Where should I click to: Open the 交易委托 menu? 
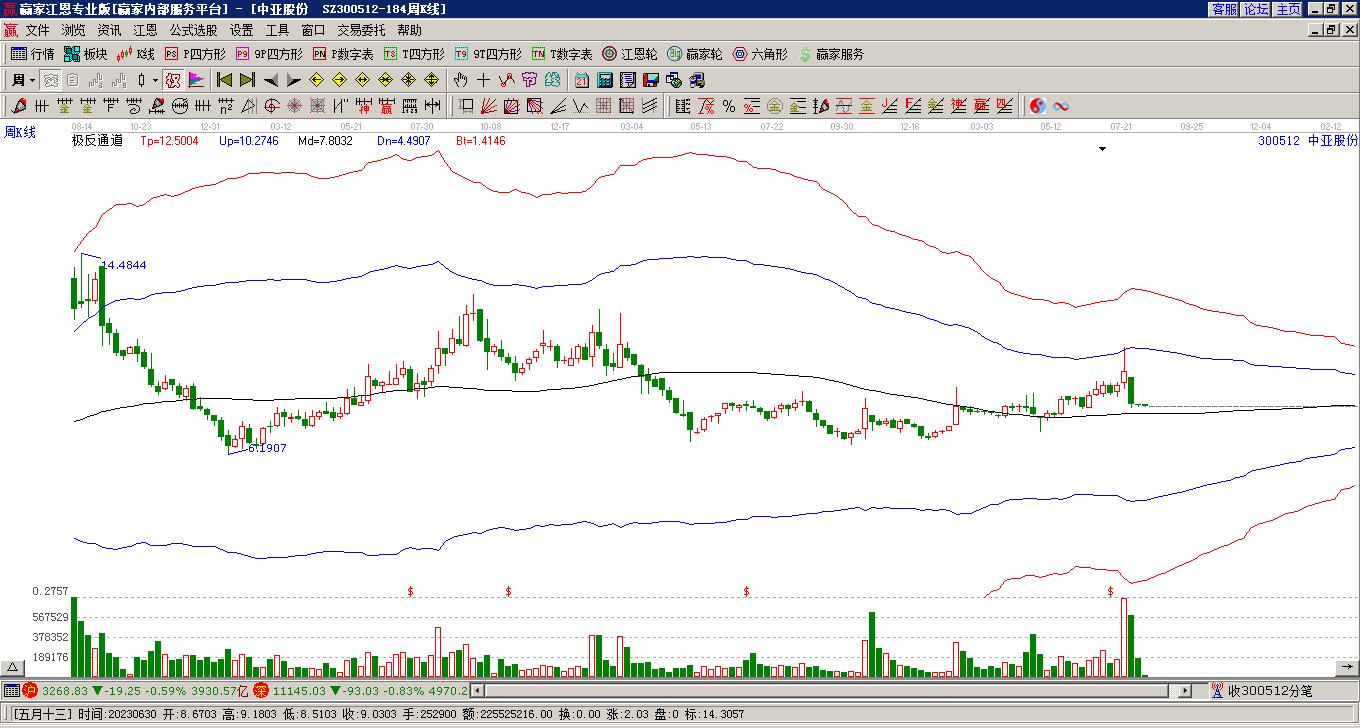(x=361, y=31)
